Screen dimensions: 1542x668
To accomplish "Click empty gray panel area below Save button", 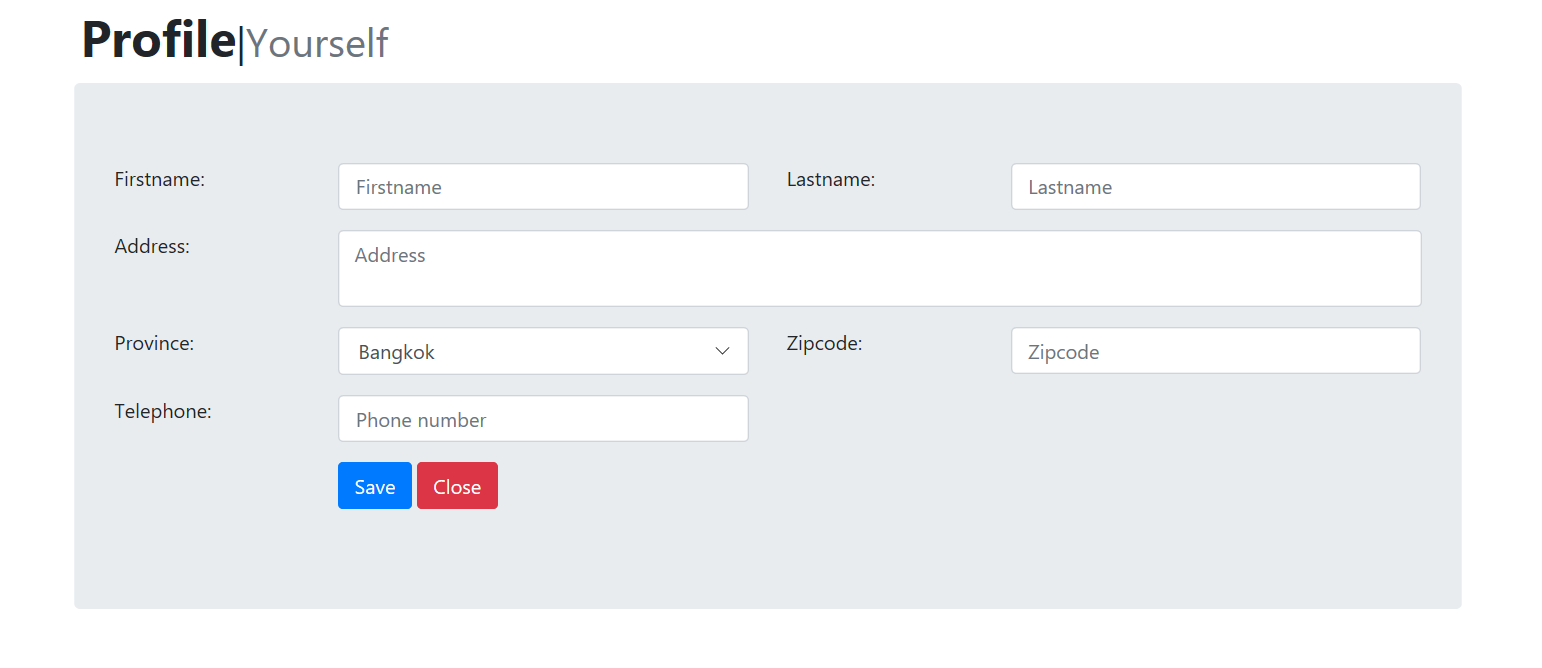I will pos(400,560).
